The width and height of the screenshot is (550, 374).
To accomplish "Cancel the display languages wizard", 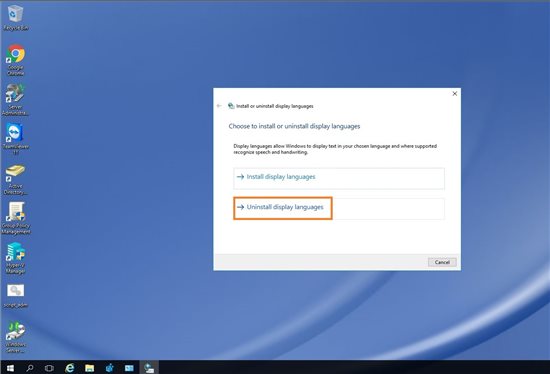I will click(x=442, y=262).
